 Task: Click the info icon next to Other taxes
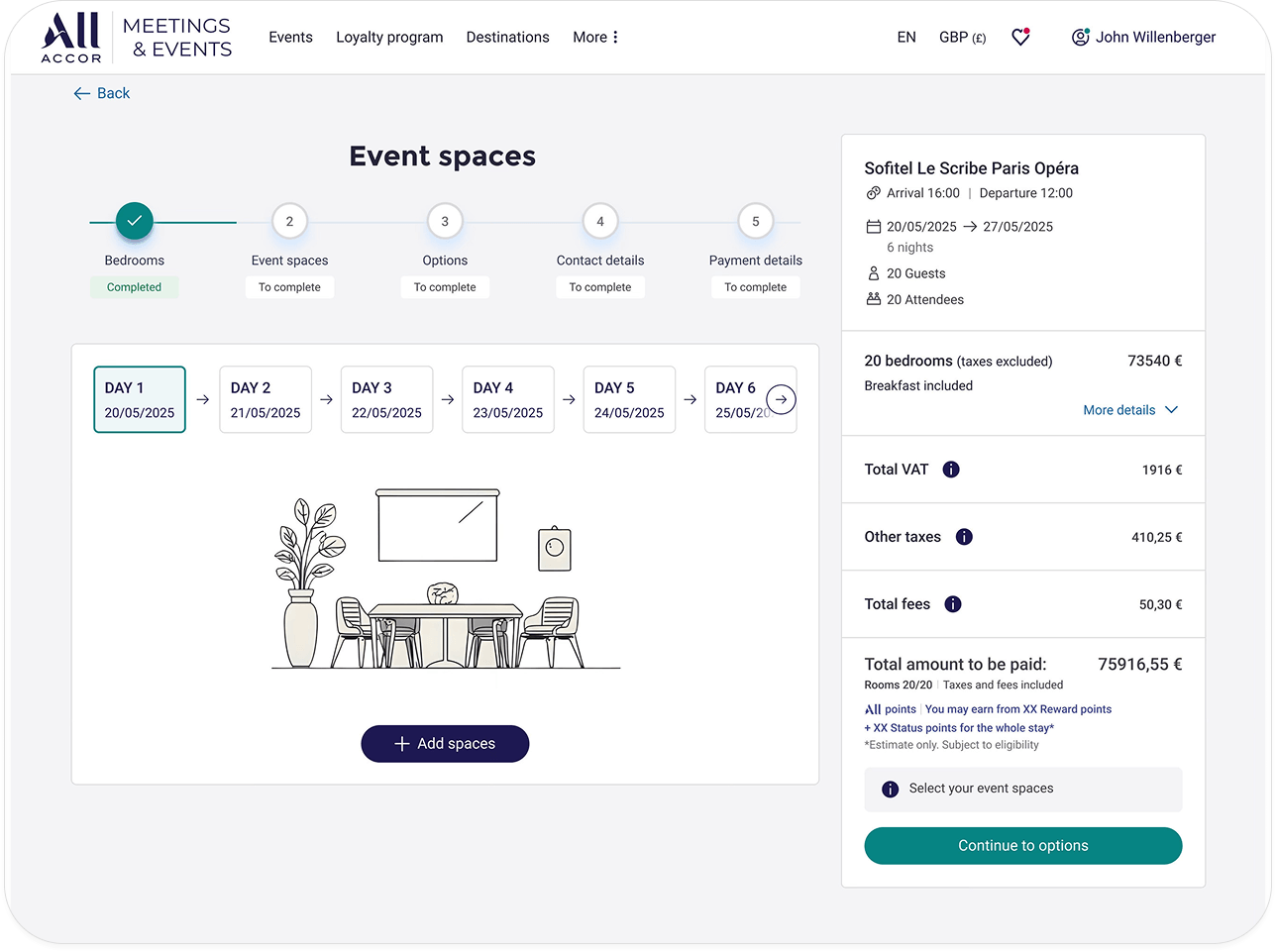[x=964, y=536]
